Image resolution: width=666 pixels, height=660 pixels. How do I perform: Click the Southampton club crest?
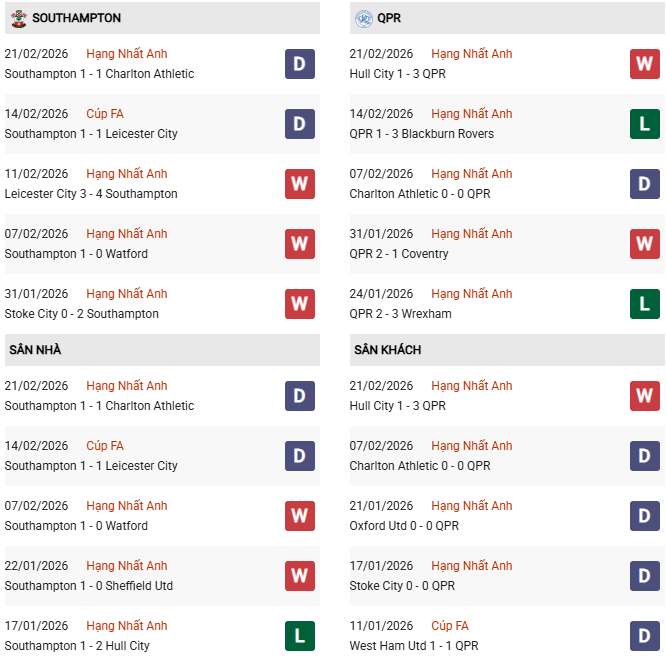[16, 18]
